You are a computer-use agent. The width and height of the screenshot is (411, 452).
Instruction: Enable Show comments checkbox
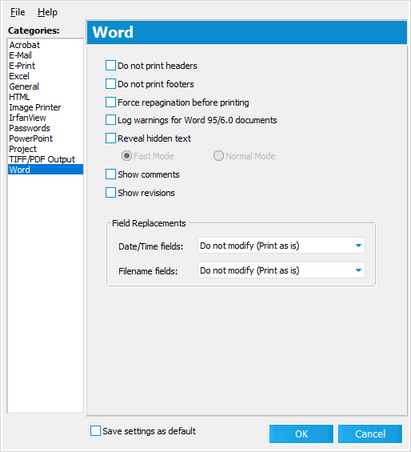pos(111,174)
